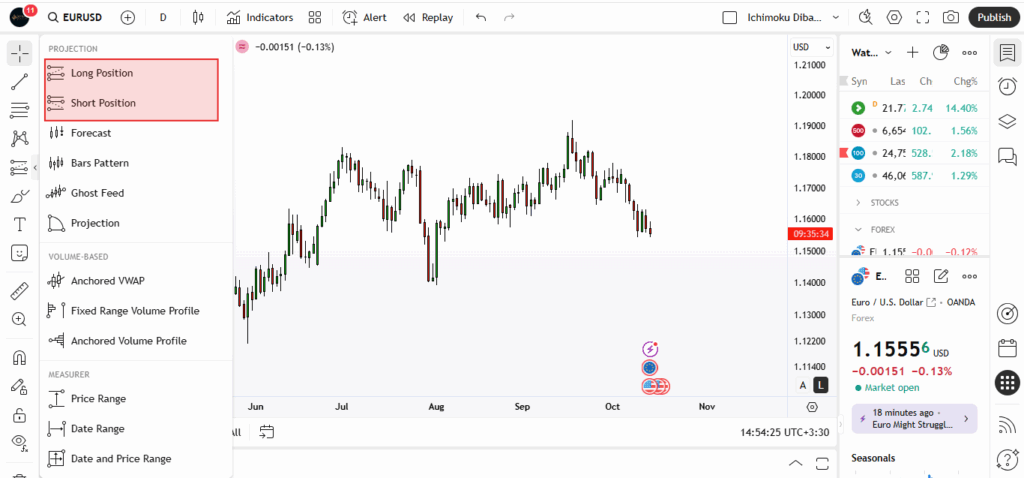Collapse the FOREX watchlist section
This screenshot has width=1024, height=478.
(x=858, y=229)
